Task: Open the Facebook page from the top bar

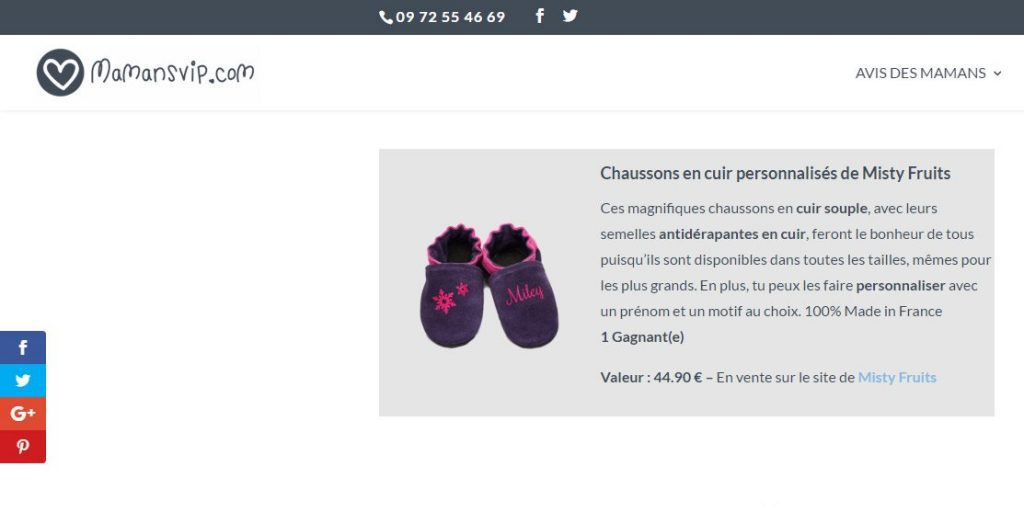Action: pyautogui.click(x=540, y=16)
